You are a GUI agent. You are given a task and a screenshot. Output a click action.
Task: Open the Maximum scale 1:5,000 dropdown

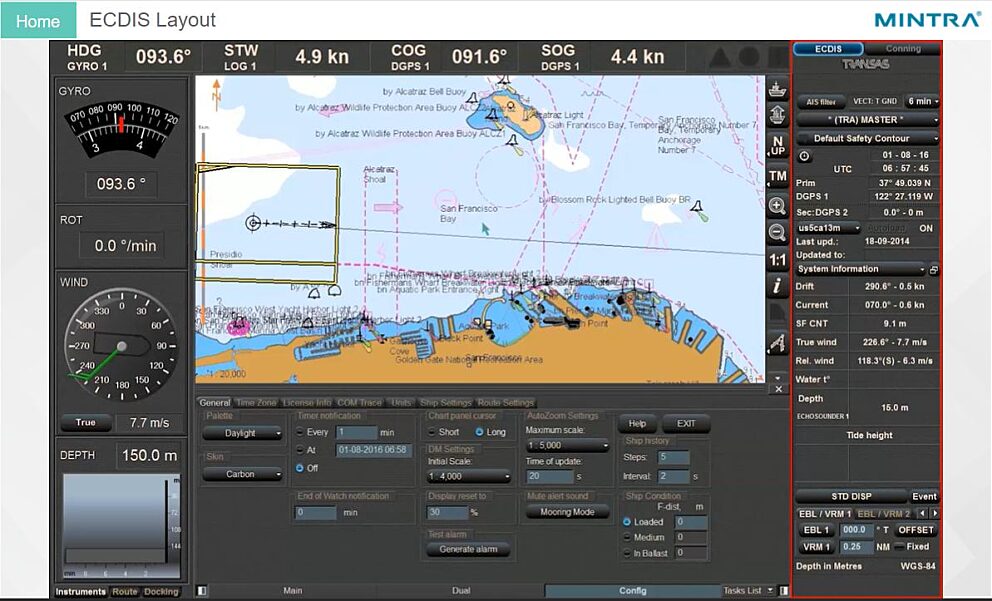click(567, 445)
